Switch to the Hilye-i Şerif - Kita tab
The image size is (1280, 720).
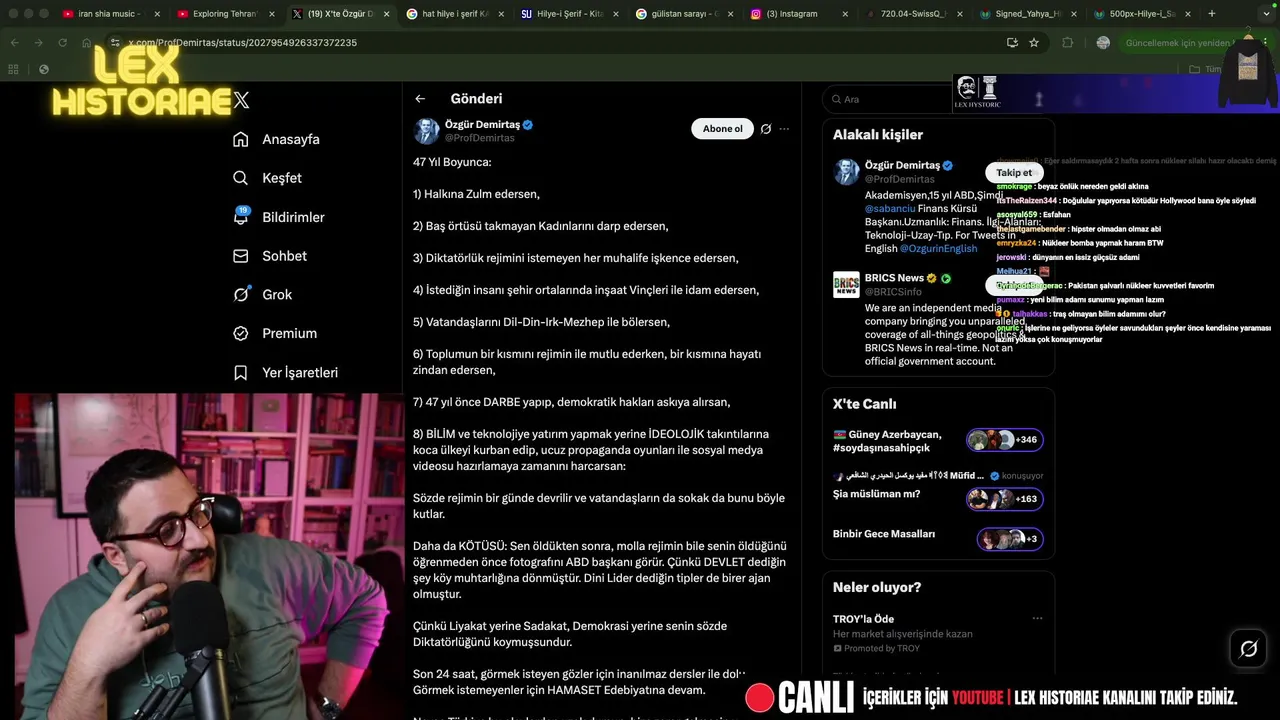568,14
